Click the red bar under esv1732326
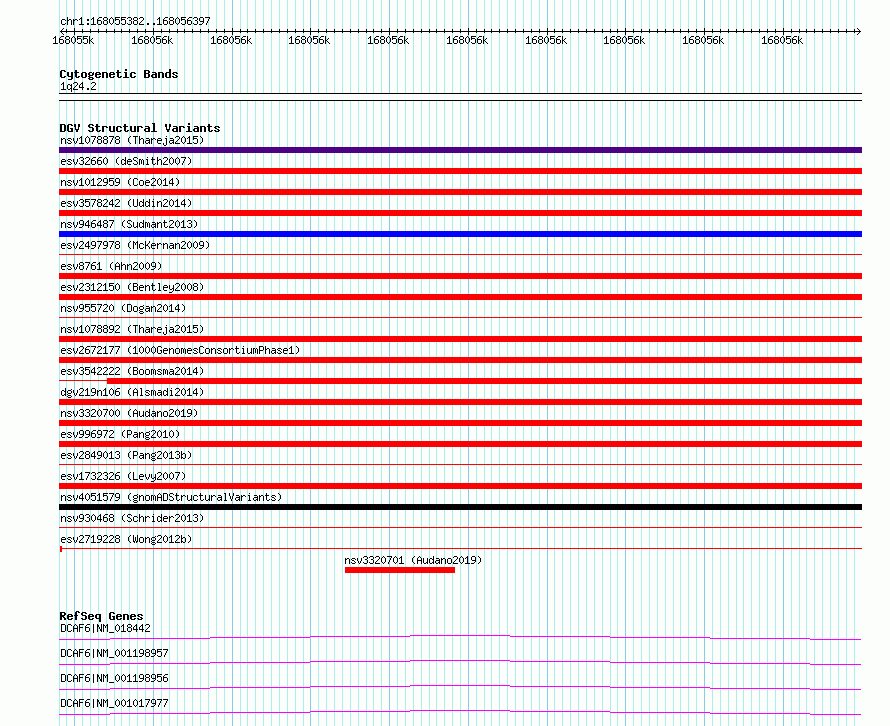Image resolution: width=890 pixels, height=726 pixels. (x=460, y=486)
